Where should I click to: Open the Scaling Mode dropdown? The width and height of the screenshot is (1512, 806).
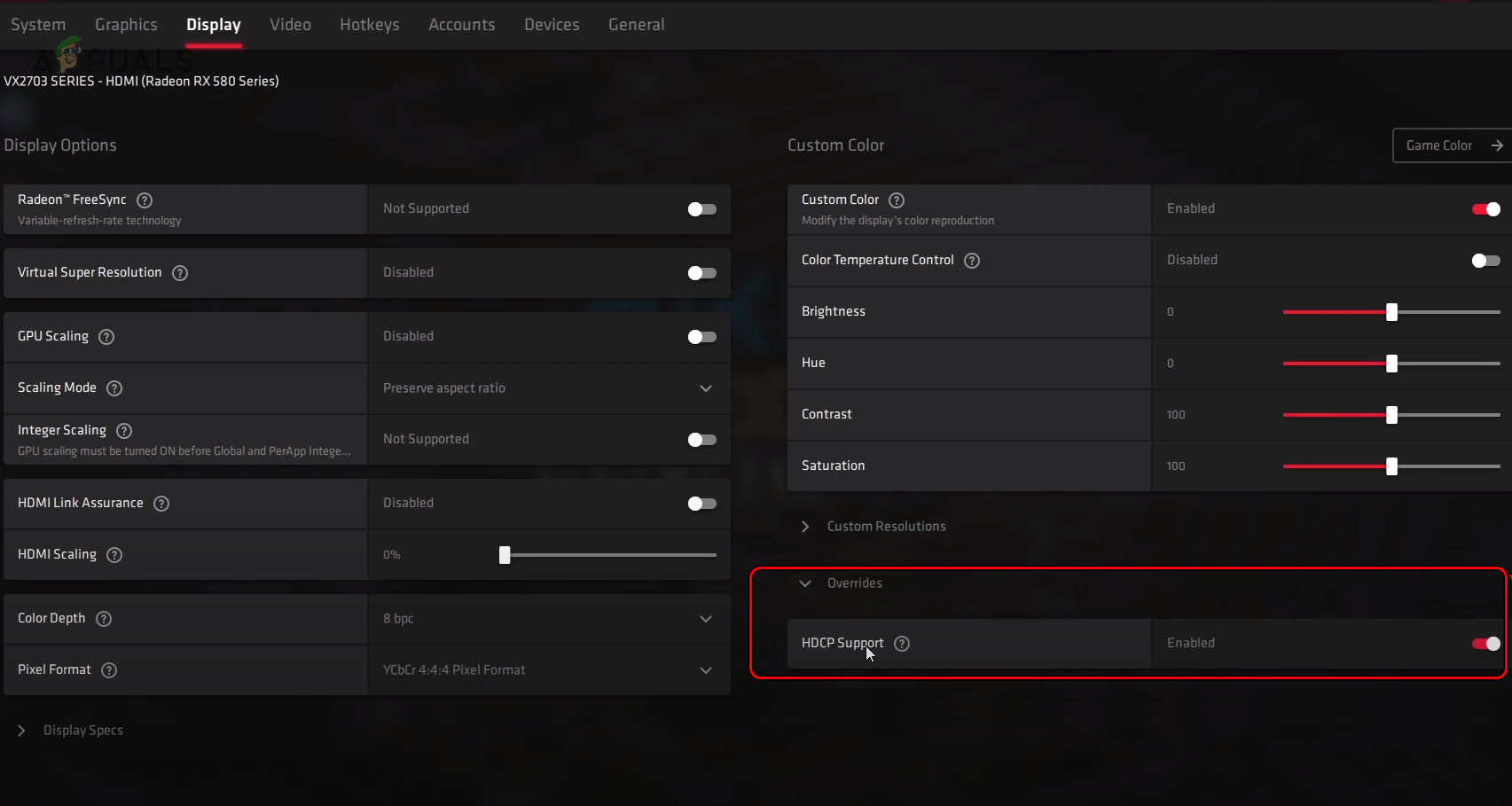point(706,388)
